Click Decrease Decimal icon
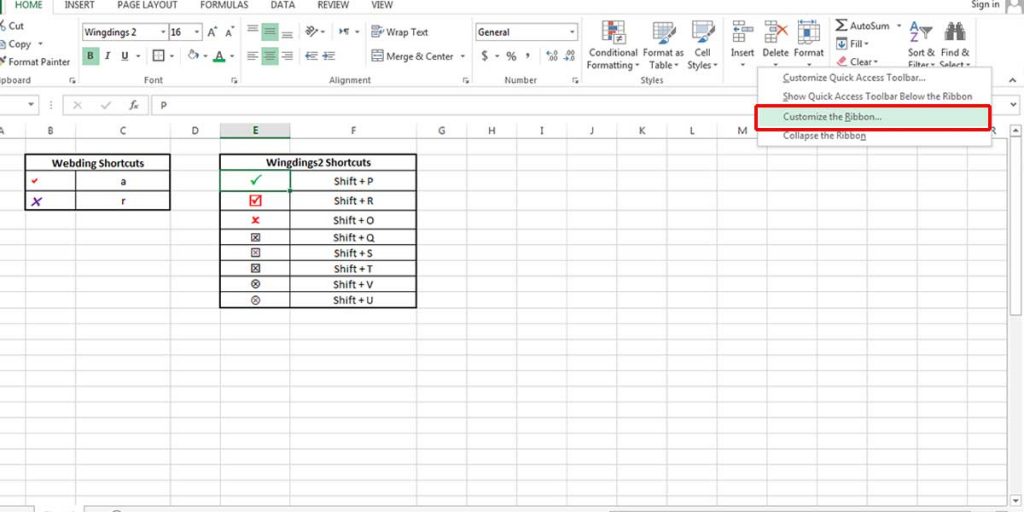This screenshot has width=1024, height=512. 569,56
